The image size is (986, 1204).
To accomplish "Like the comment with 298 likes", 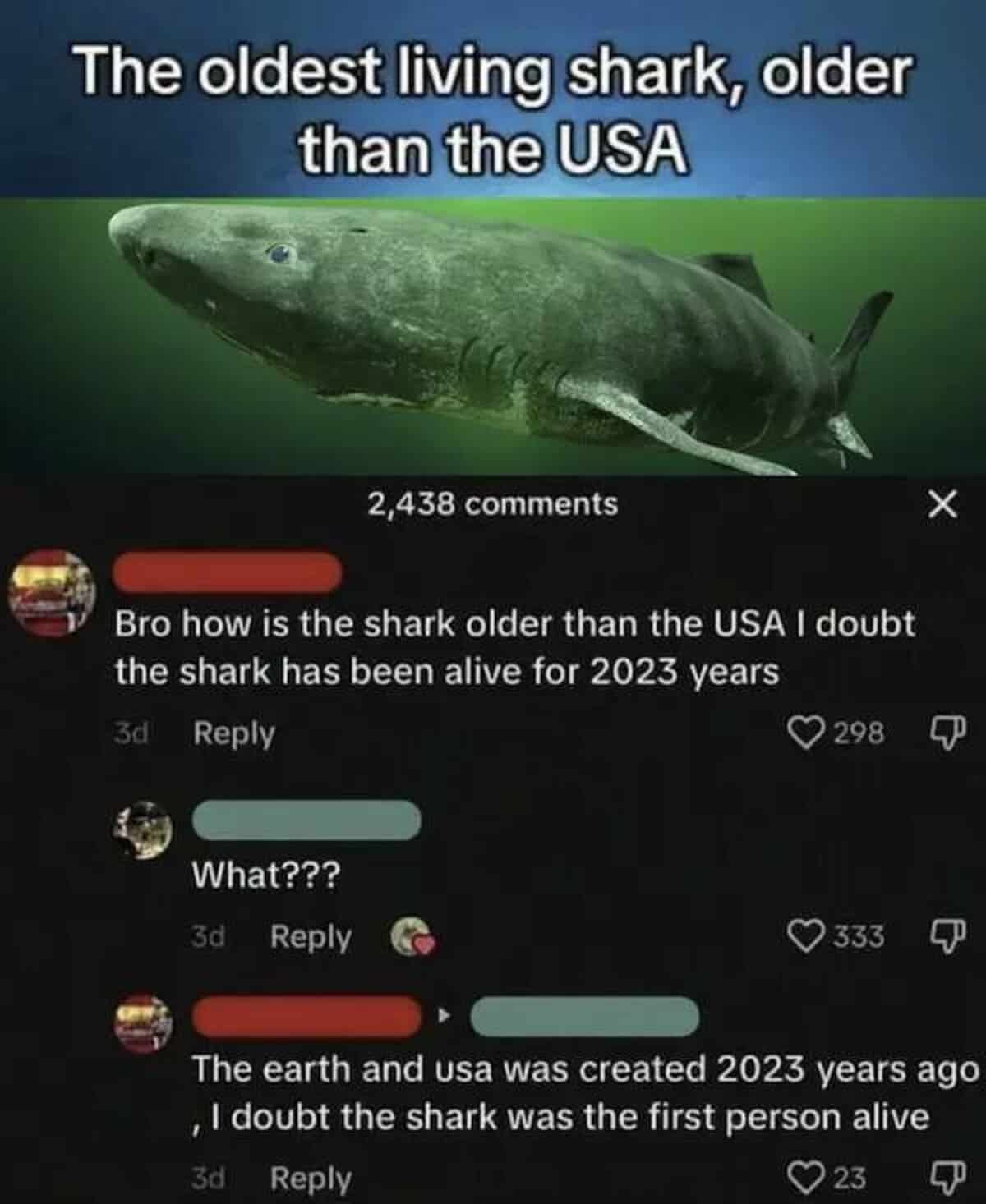I will pyautogui.click(x=804, y=732).
